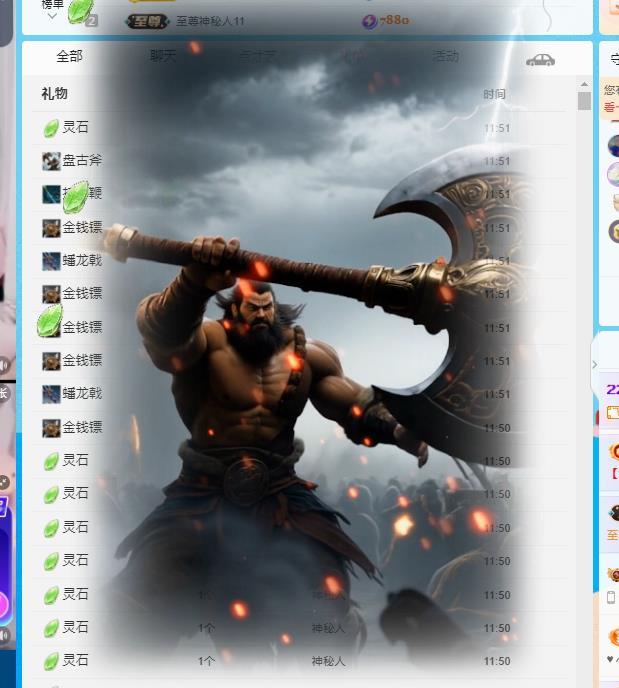Click the topmost 灵石 green gem icon
Viewport: 619px width, 688px height.
tap(51, 128)
